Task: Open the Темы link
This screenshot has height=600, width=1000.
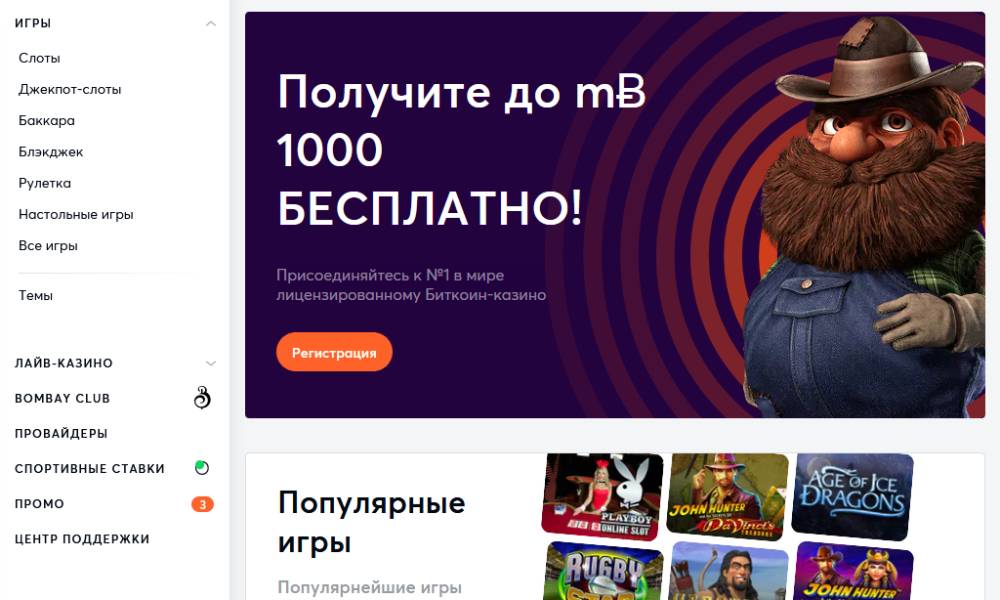Action: coord(36,295)
